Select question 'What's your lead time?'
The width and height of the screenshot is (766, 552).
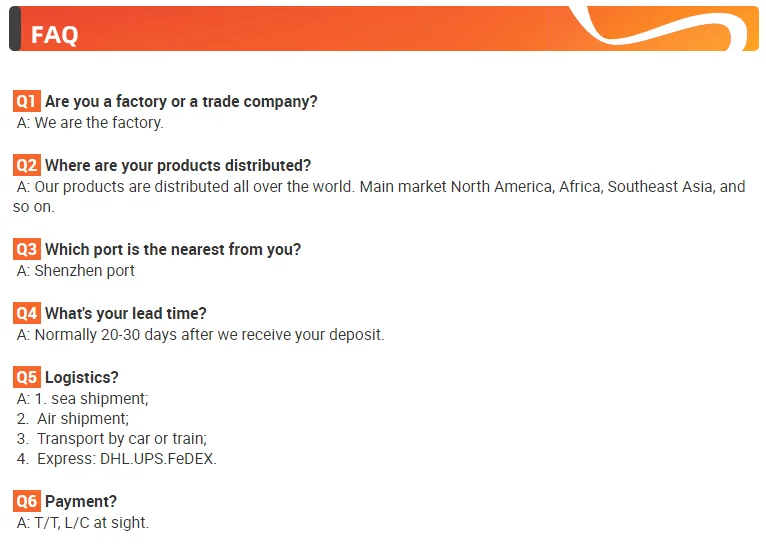(126, 314)
